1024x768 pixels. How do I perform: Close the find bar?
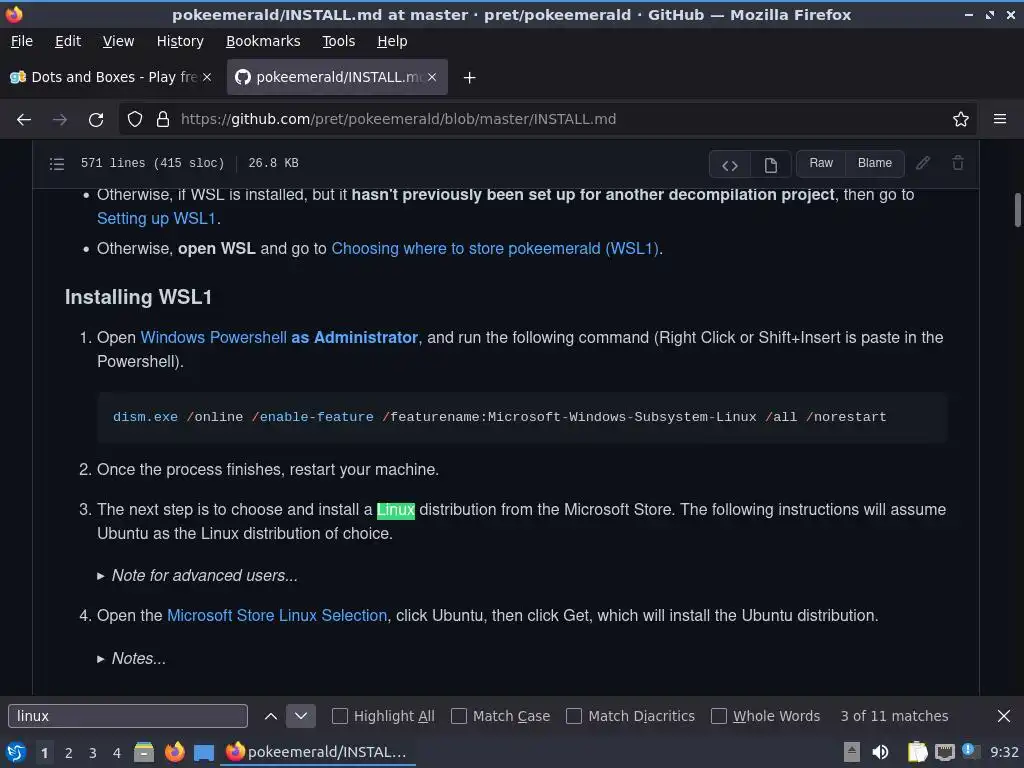tap(1004, 716)
